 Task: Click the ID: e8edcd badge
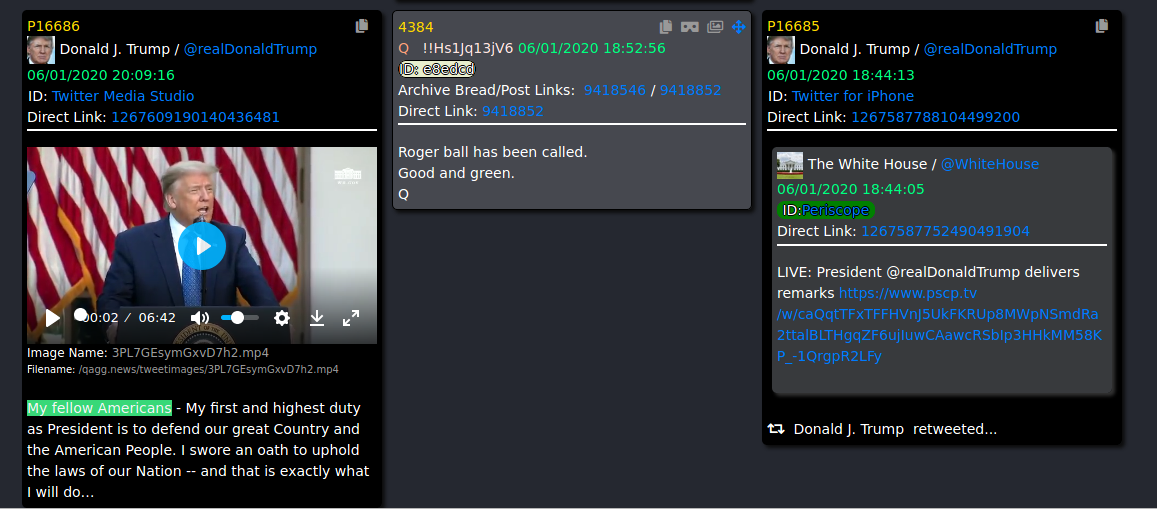(437, 69)
